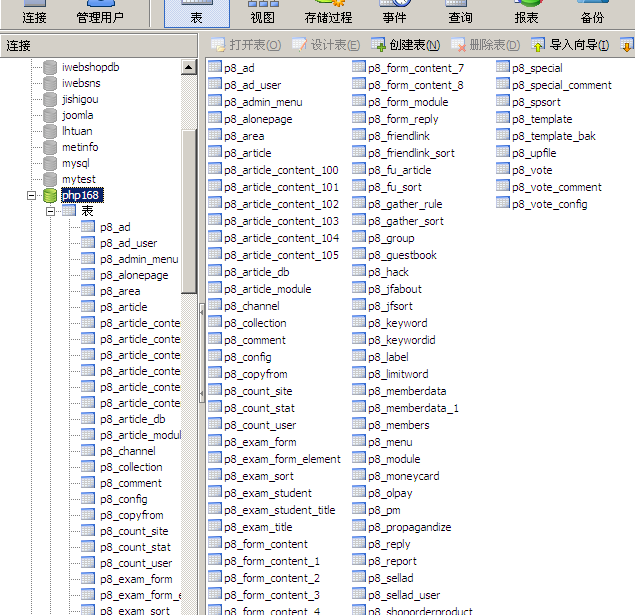The width and height of the screenshot is (635, 615).
Task: Click 删除表(D) delete table button
Action: 486,45
